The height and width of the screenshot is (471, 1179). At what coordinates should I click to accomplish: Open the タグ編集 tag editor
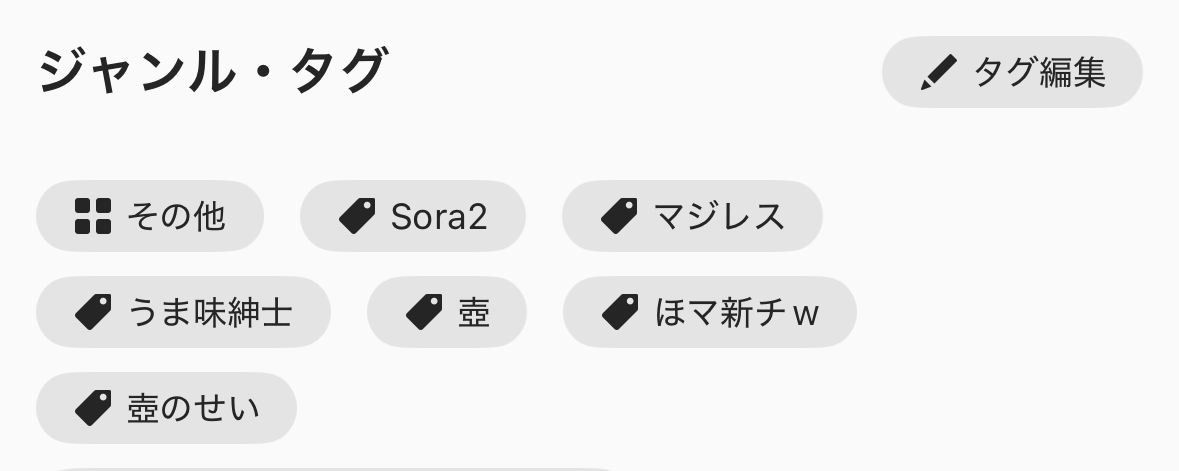[x=1039, y=72]
